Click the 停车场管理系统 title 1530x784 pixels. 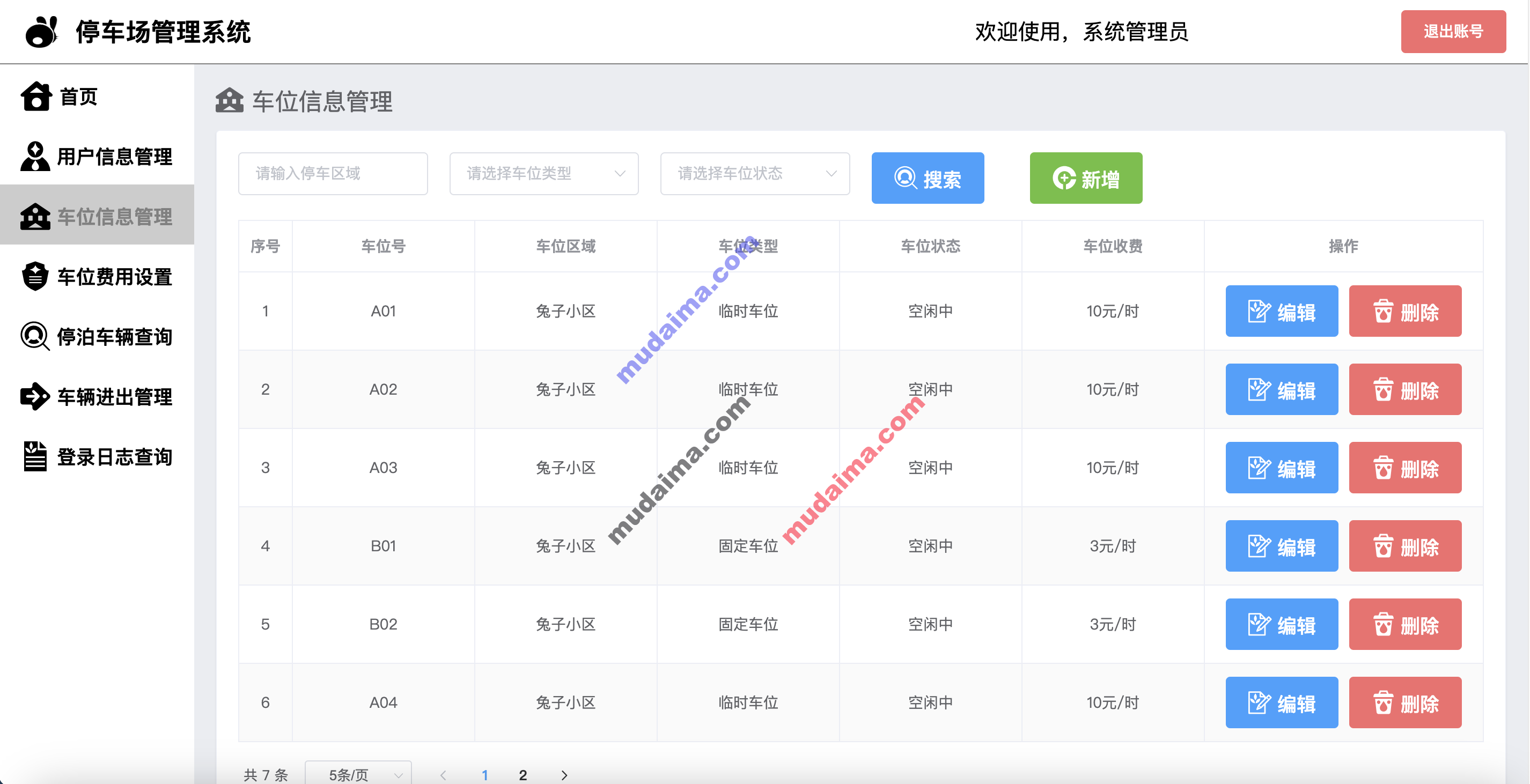tap(163, 32)
